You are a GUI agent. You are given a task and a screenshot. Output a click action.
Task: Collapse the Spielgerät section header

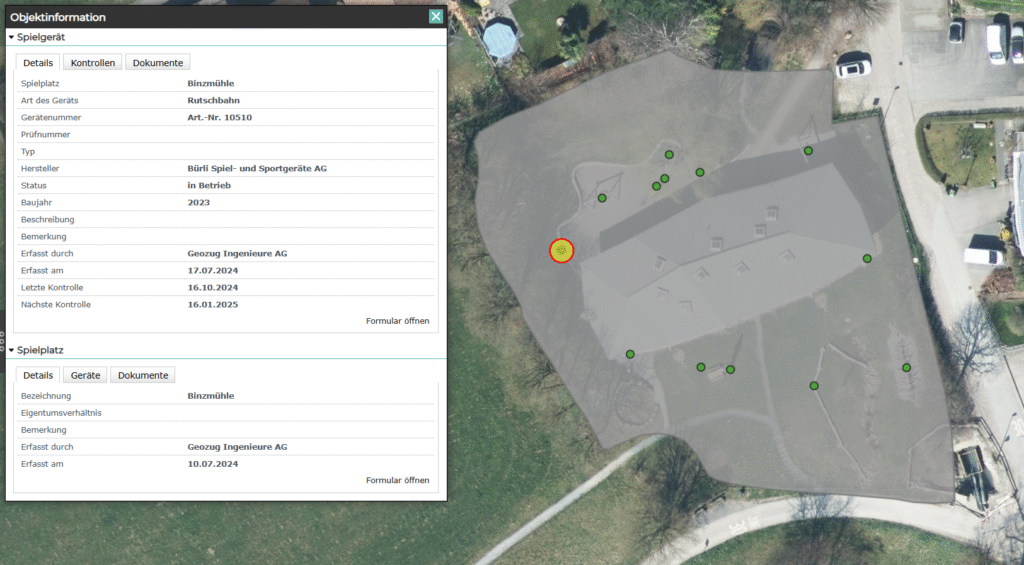click(12, 37)
